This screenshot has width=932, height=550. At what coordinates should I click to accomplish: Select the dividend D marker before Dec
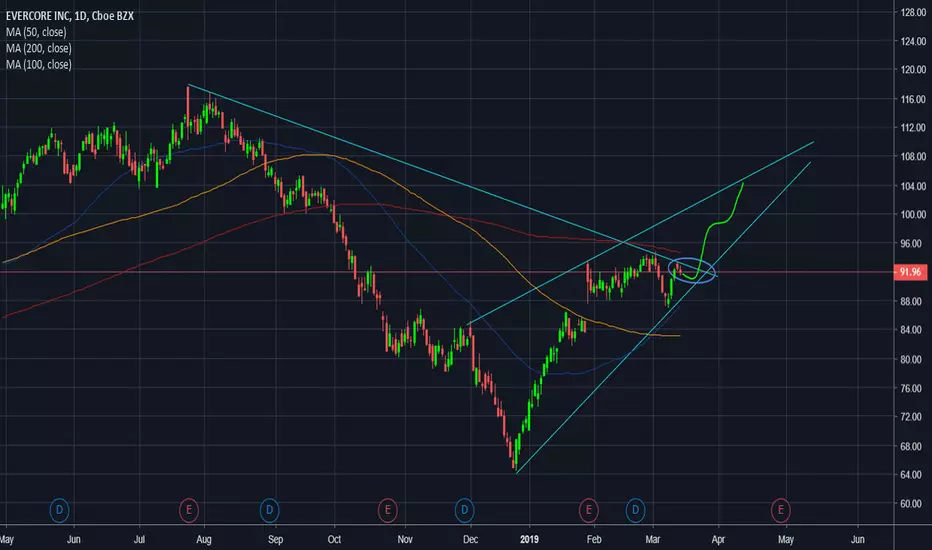[465, 510]
